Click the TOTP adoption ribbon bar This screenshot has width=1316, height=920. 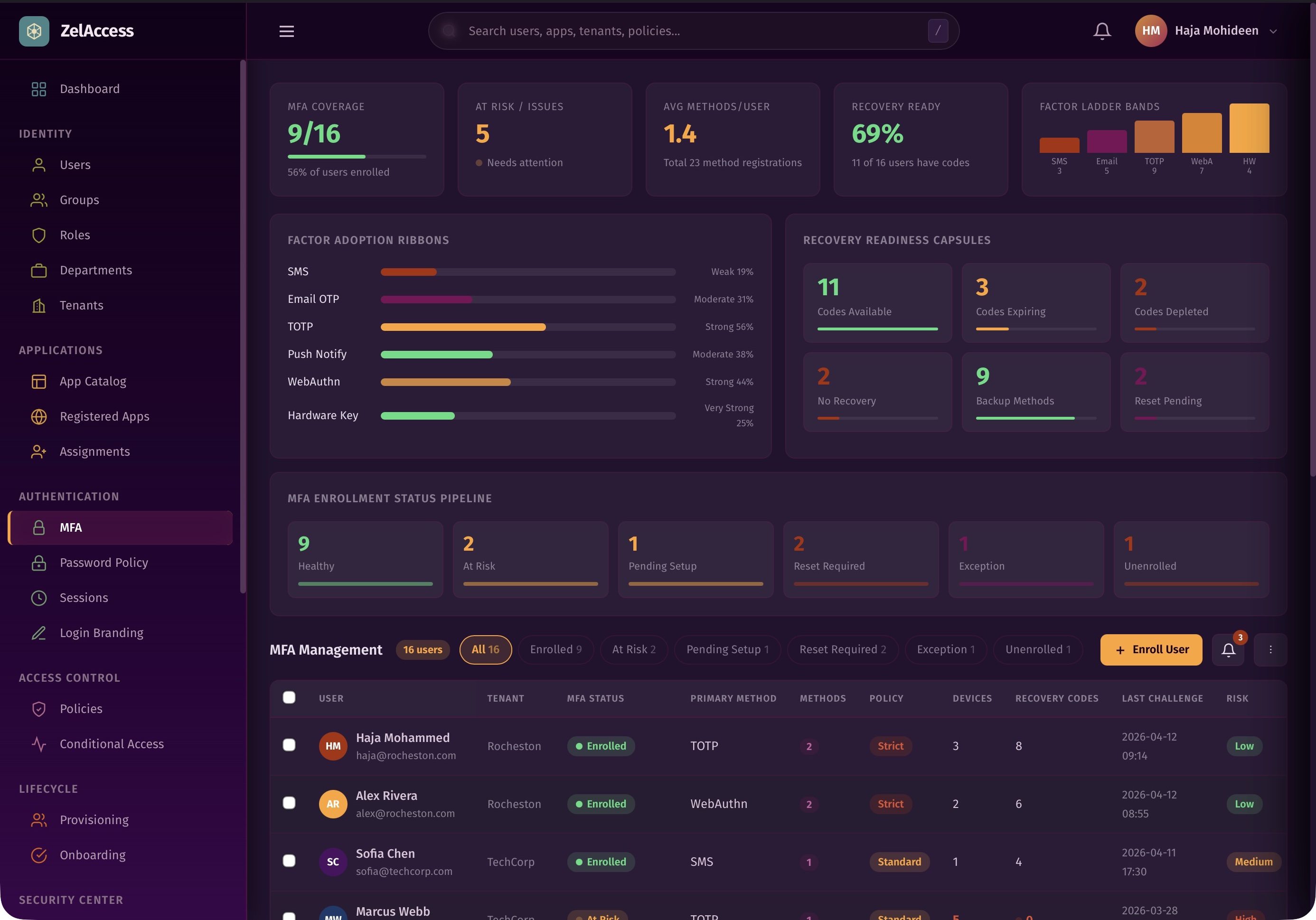click(463, 327)
